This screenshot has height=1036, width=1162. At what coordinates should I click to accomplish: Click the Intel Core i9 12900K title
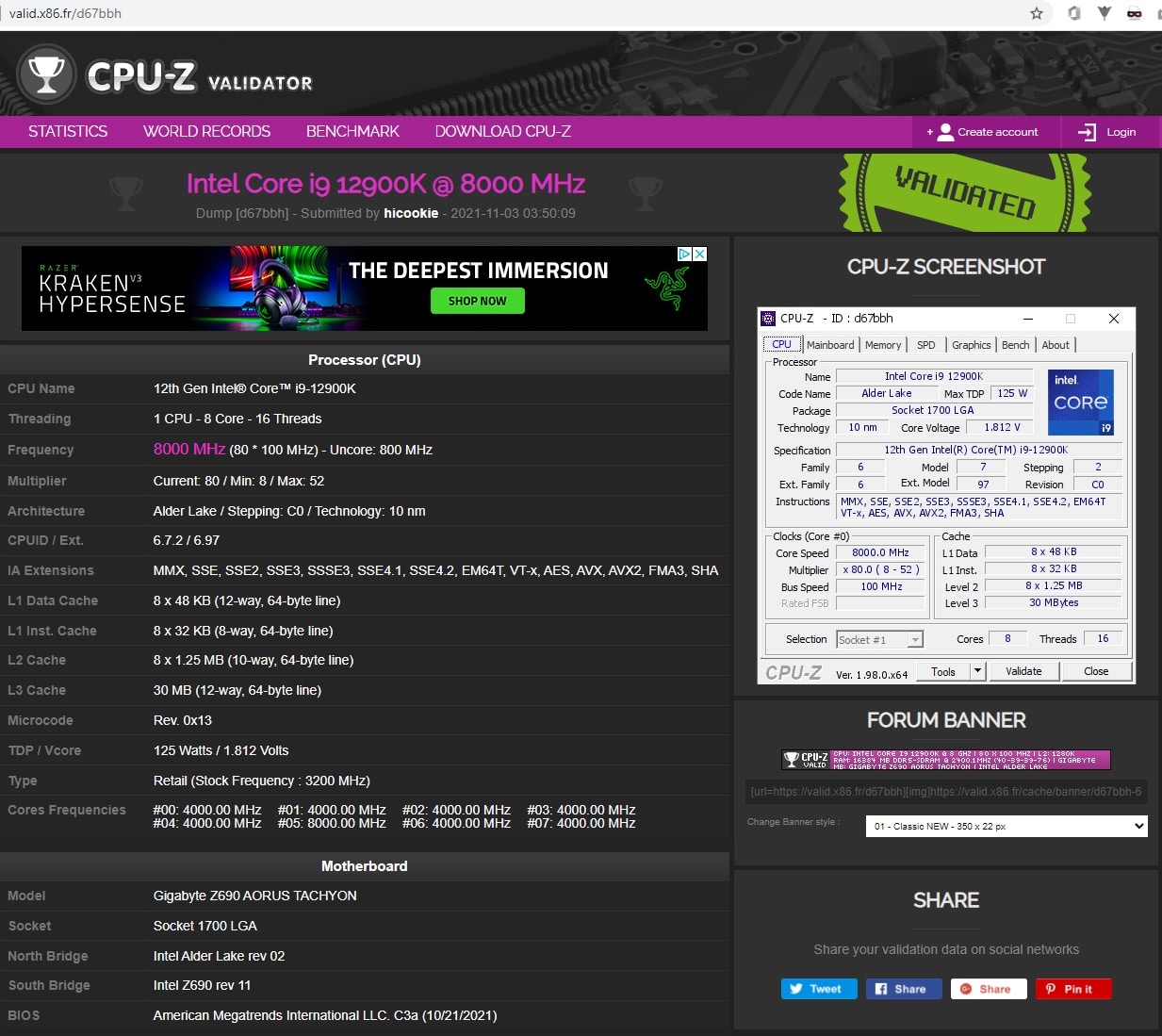point(386,184)
